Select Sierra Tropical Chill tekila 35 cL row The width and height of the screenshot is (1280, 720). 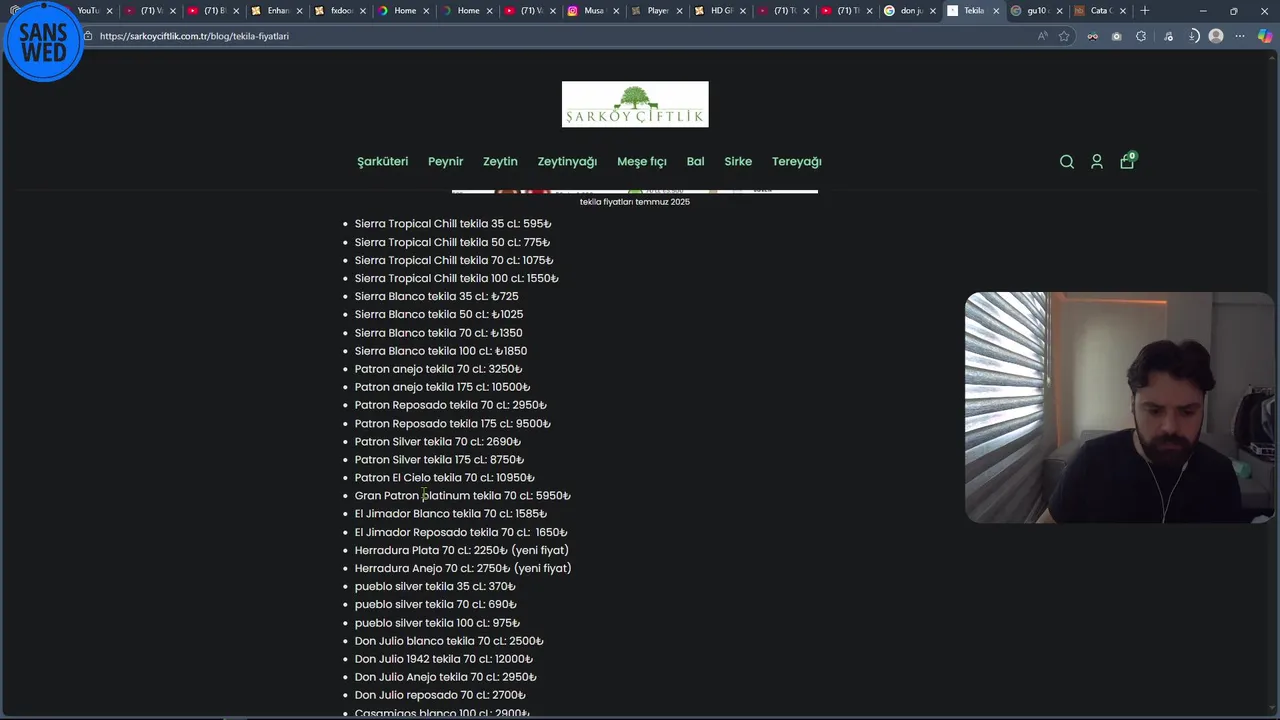(453, 224)
